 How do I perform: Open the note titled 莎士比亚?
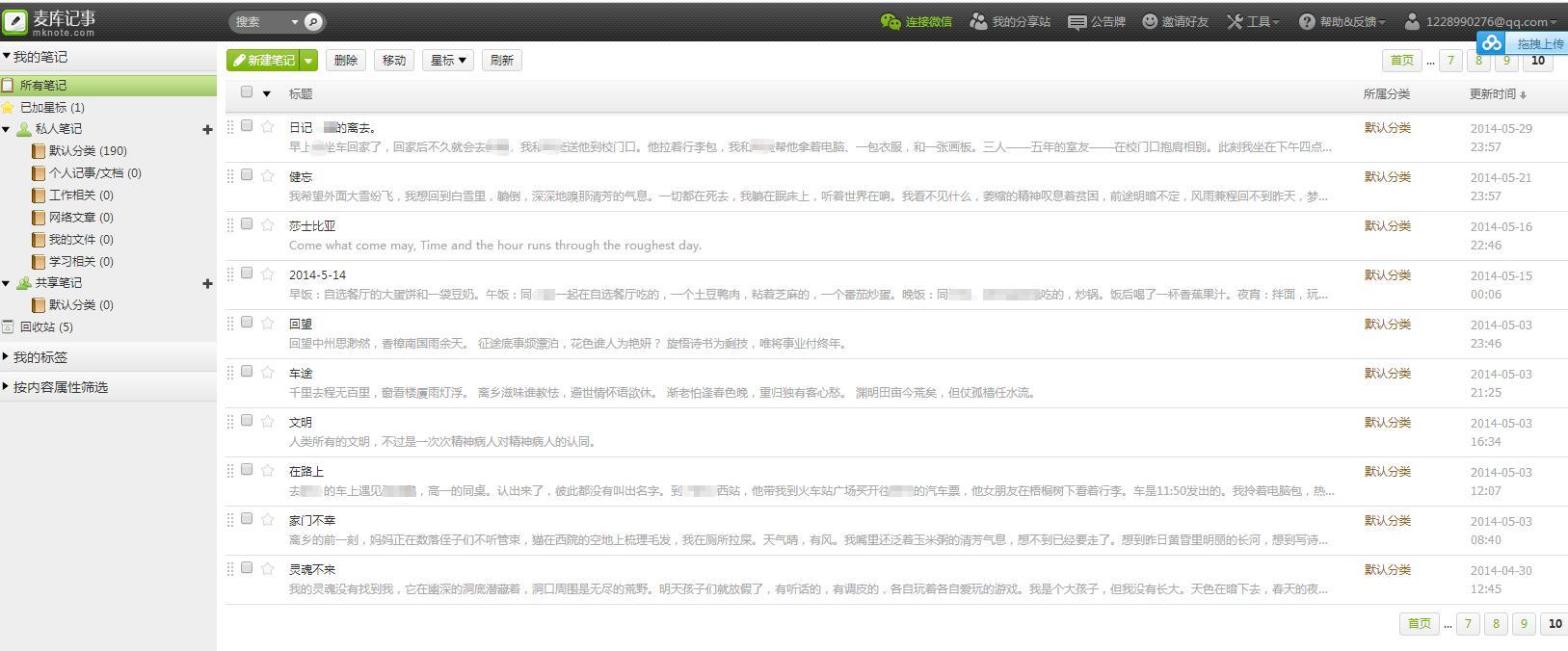pos(312,225)
